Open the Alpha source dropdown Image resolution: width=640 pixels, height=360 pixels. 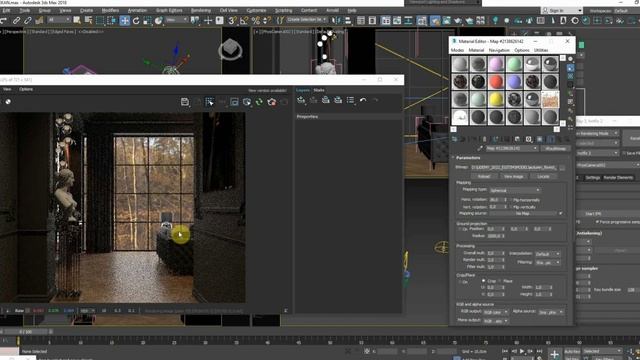point(551,312)
